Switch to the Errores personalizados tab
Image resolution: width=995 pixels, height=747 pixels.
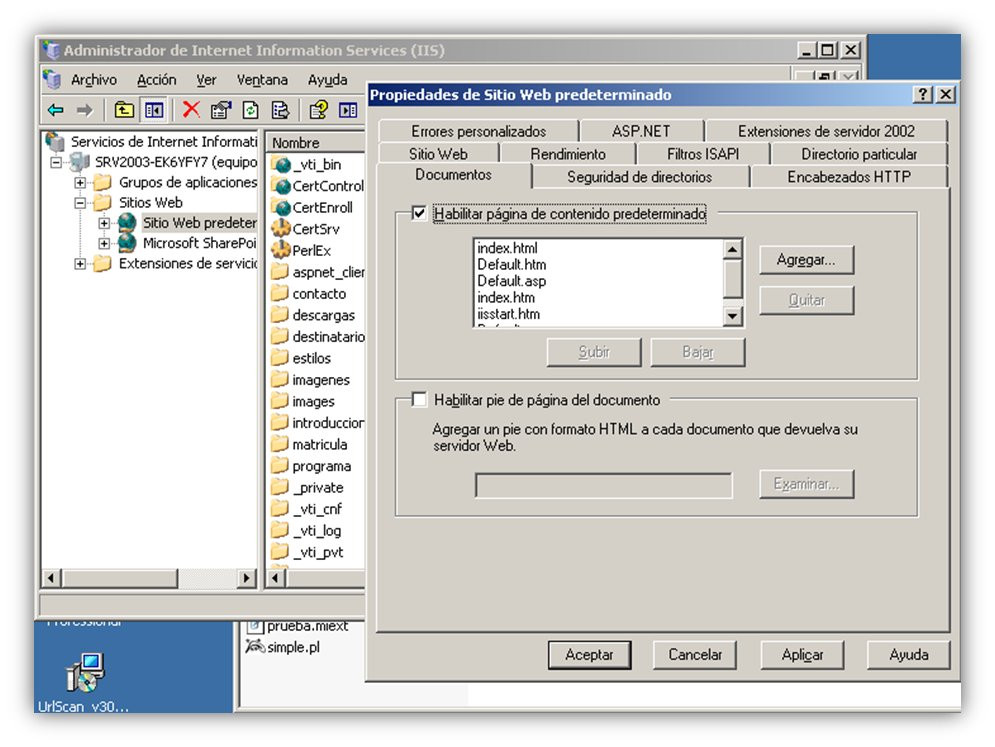(x=478, y=131)
